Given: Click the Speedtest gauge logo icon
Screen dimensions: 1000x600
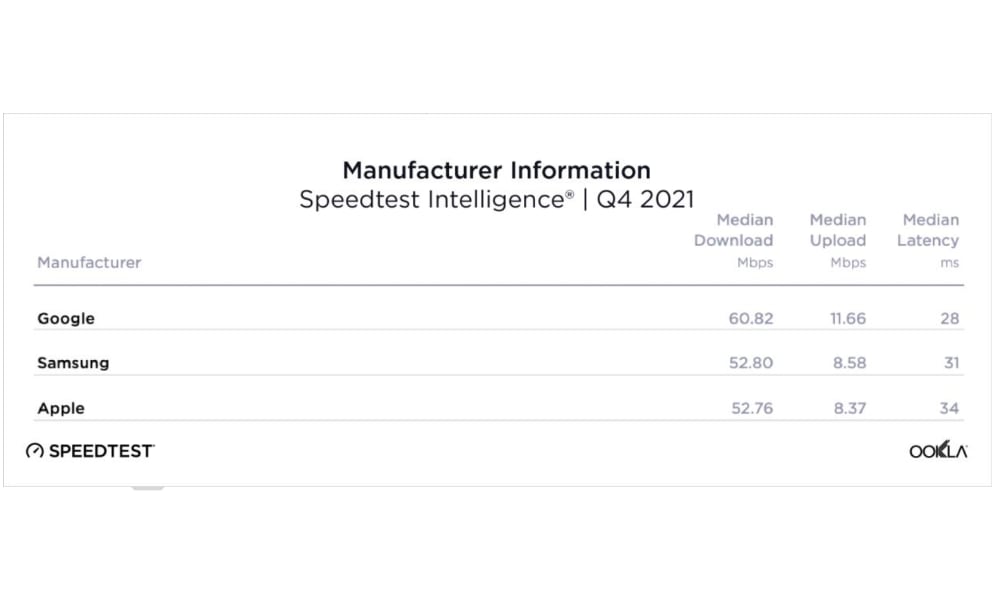Looking at the screenshot, I should [x=34, y=451].
